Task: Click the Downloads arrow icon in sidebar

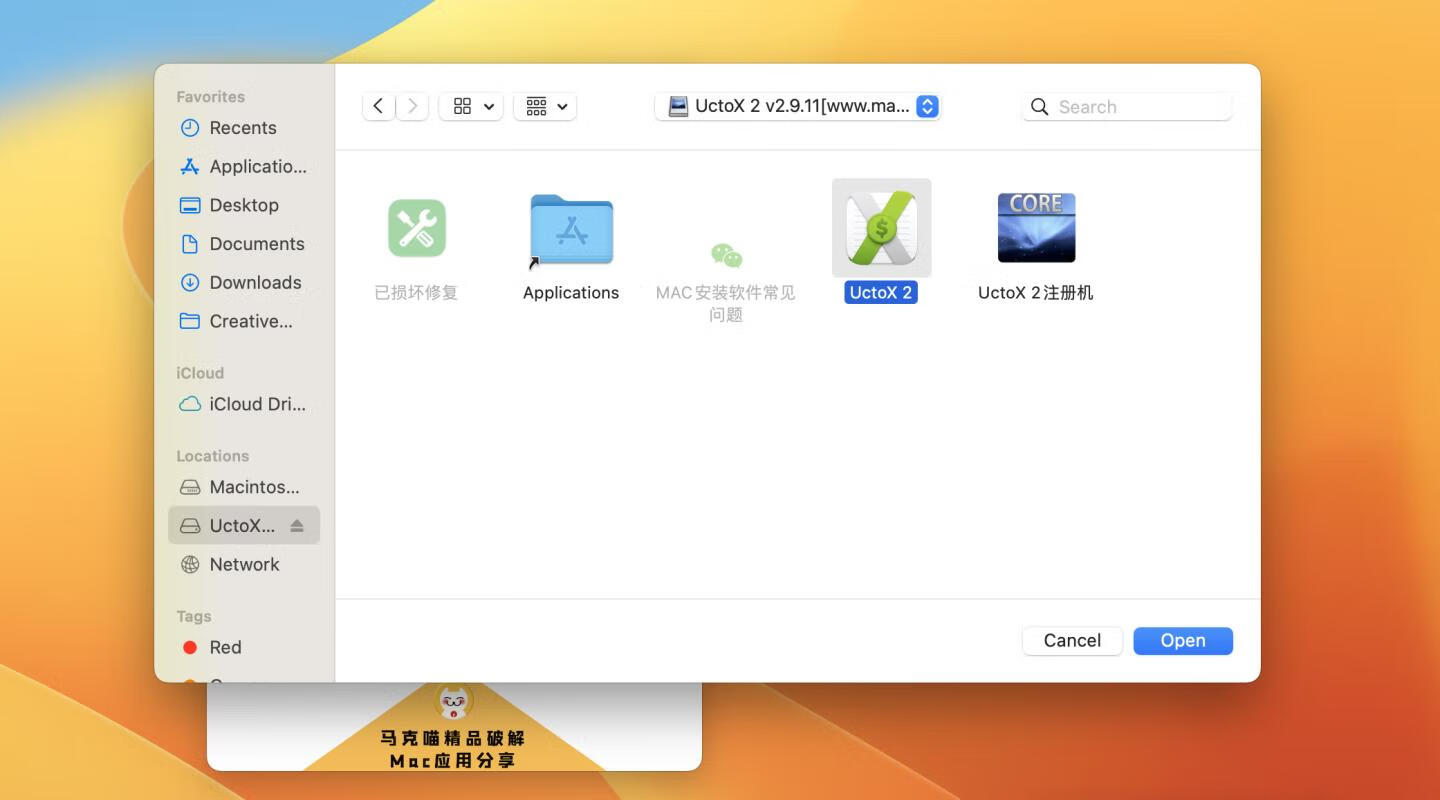Action: tap(189, 283)
